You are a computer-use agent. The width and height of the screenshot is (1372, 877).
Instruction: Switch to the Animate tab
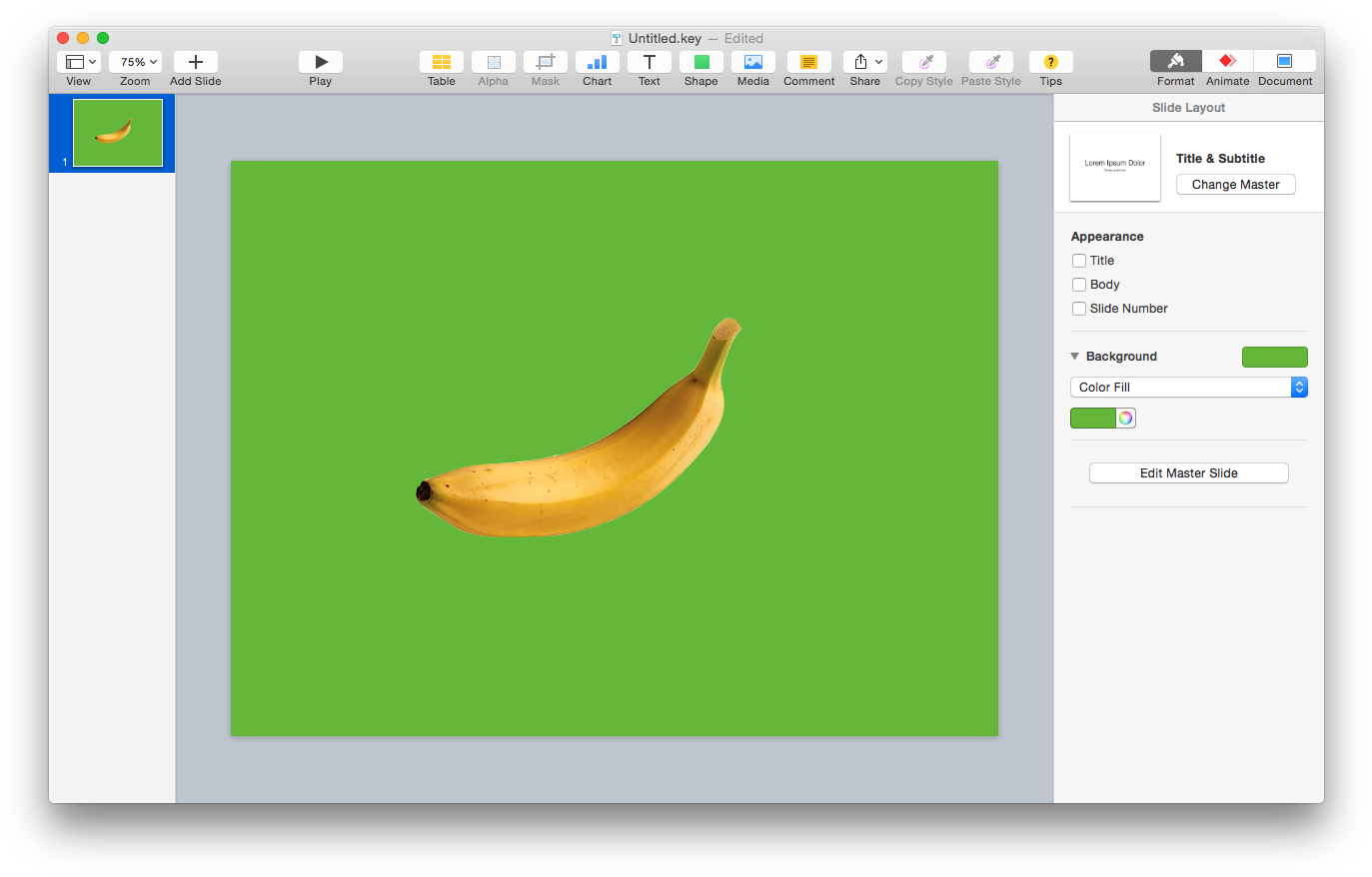pyautogui.click(x=1227, y=62)
